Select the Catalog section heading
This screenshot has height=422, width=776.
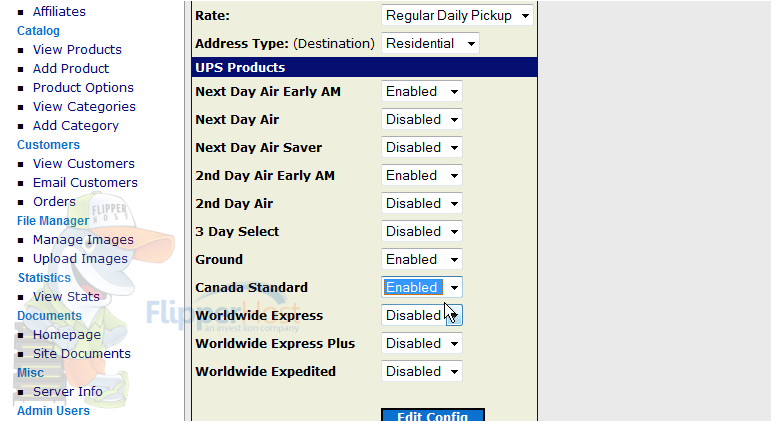coord(38,31)
